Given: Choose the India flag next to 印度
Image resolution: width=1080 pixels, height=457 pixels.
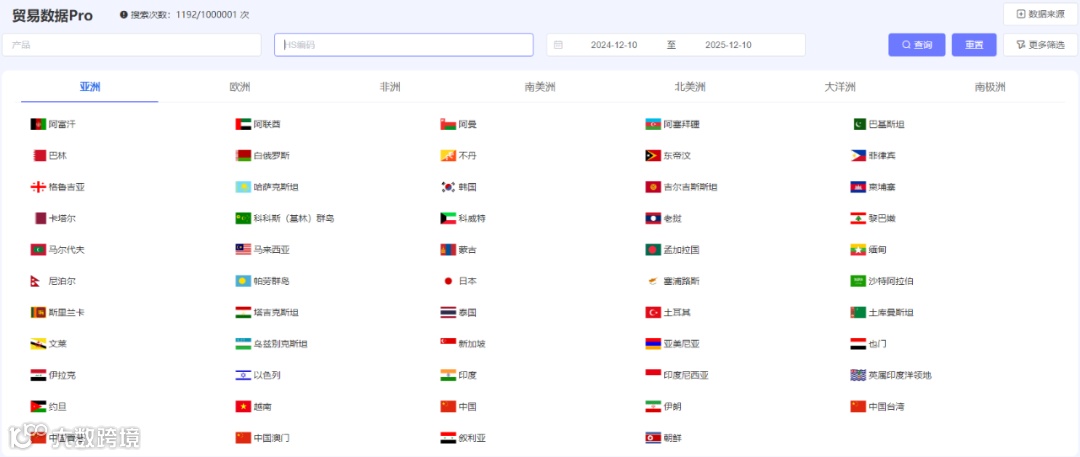Looking at the screenshot, I should tap(448, 375).
